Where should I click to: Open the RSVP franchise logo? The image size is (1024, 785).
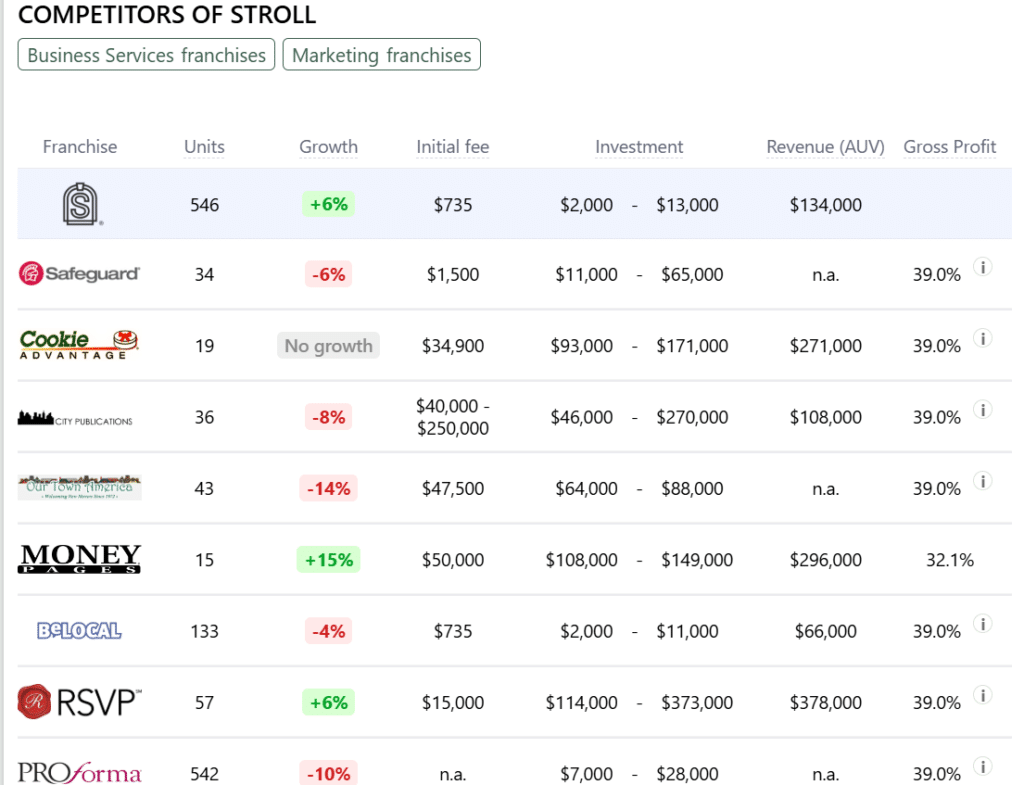pos(79,702)
